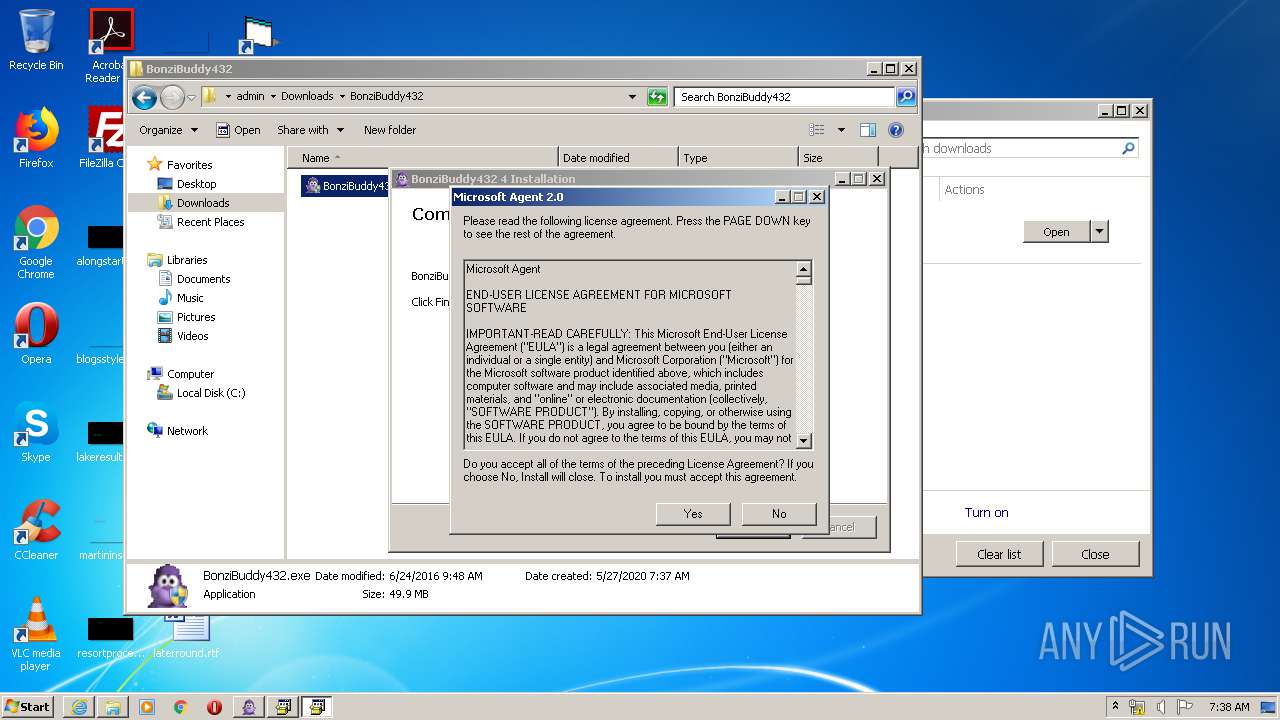Click the Search BonziBuddy432 input field
1280x720 pixels.
tap(784, 97)
